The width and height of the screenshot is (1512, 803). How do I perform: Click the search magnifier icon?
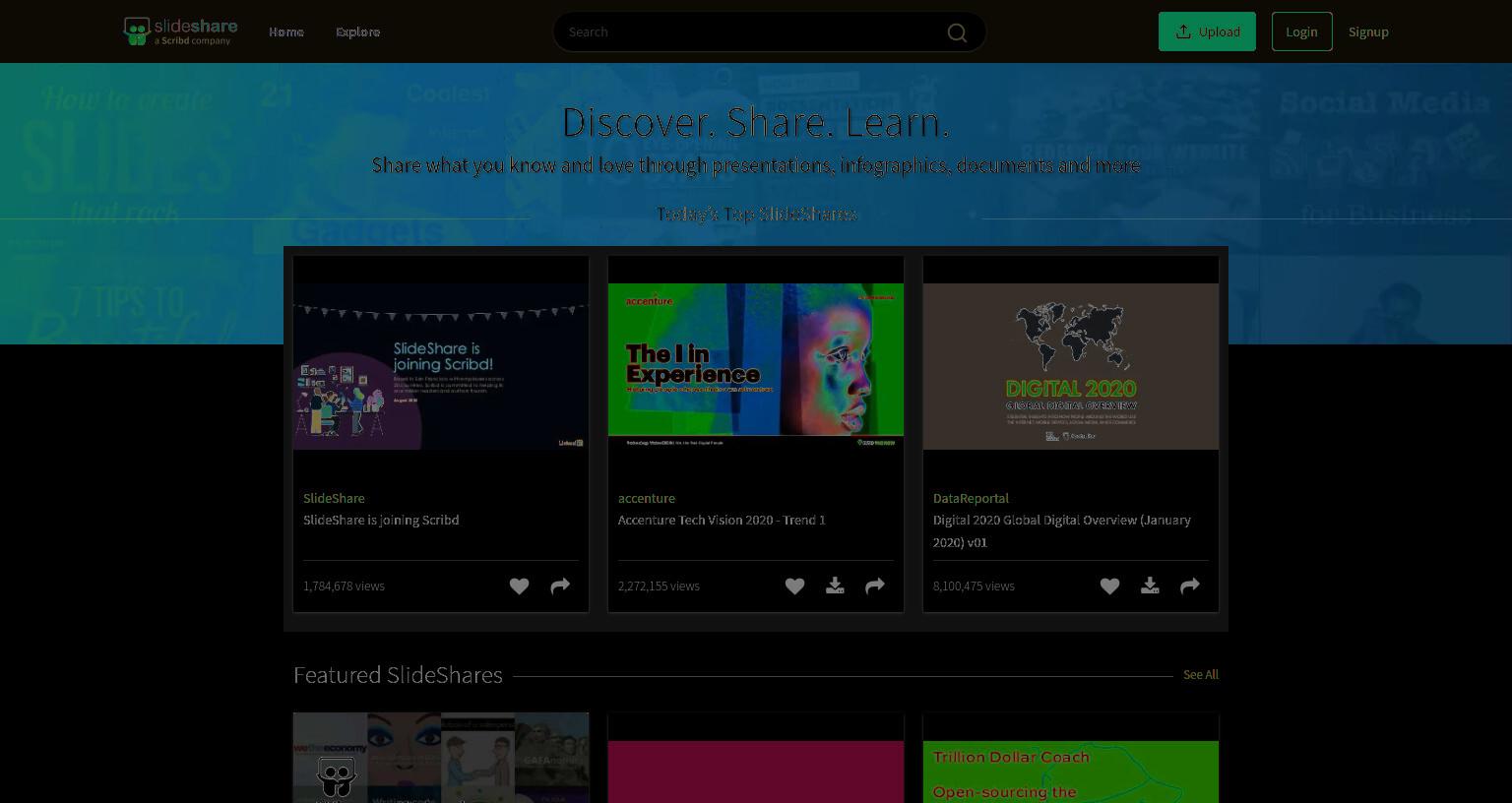(x=957, y=32)
